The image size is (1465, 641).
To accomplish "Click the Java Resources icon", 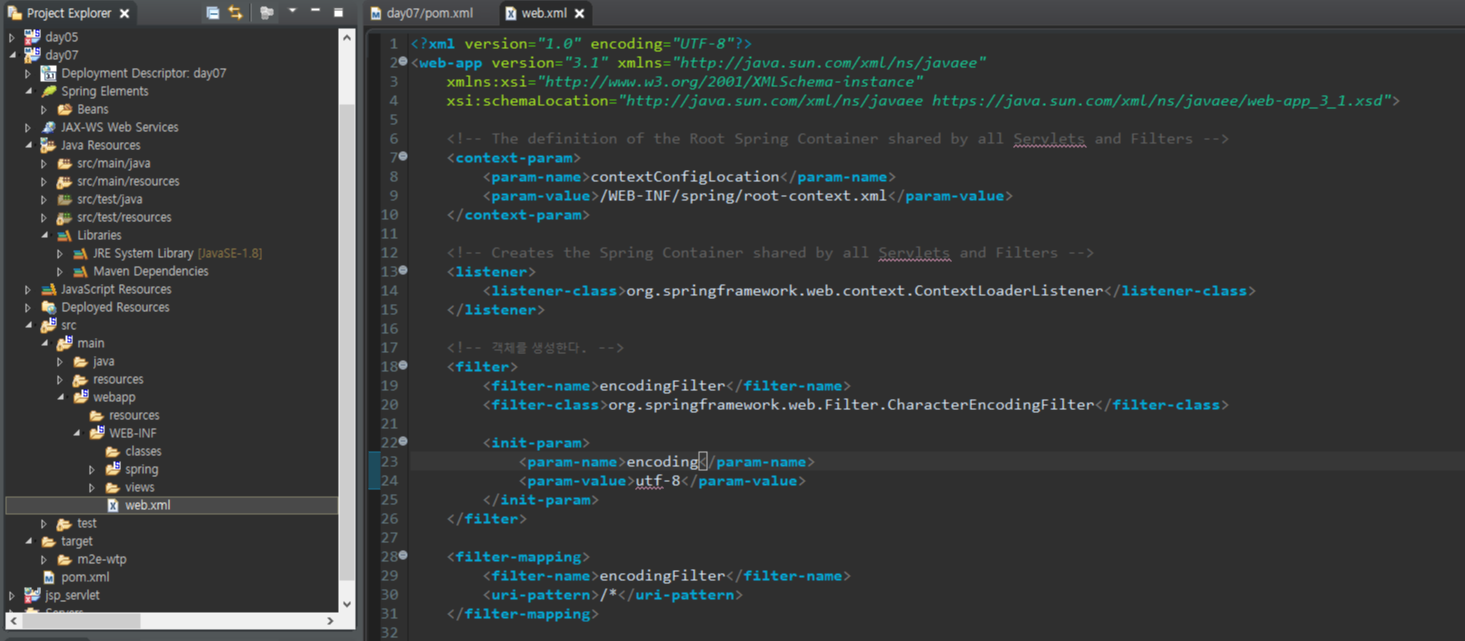I will pos(48,145).
